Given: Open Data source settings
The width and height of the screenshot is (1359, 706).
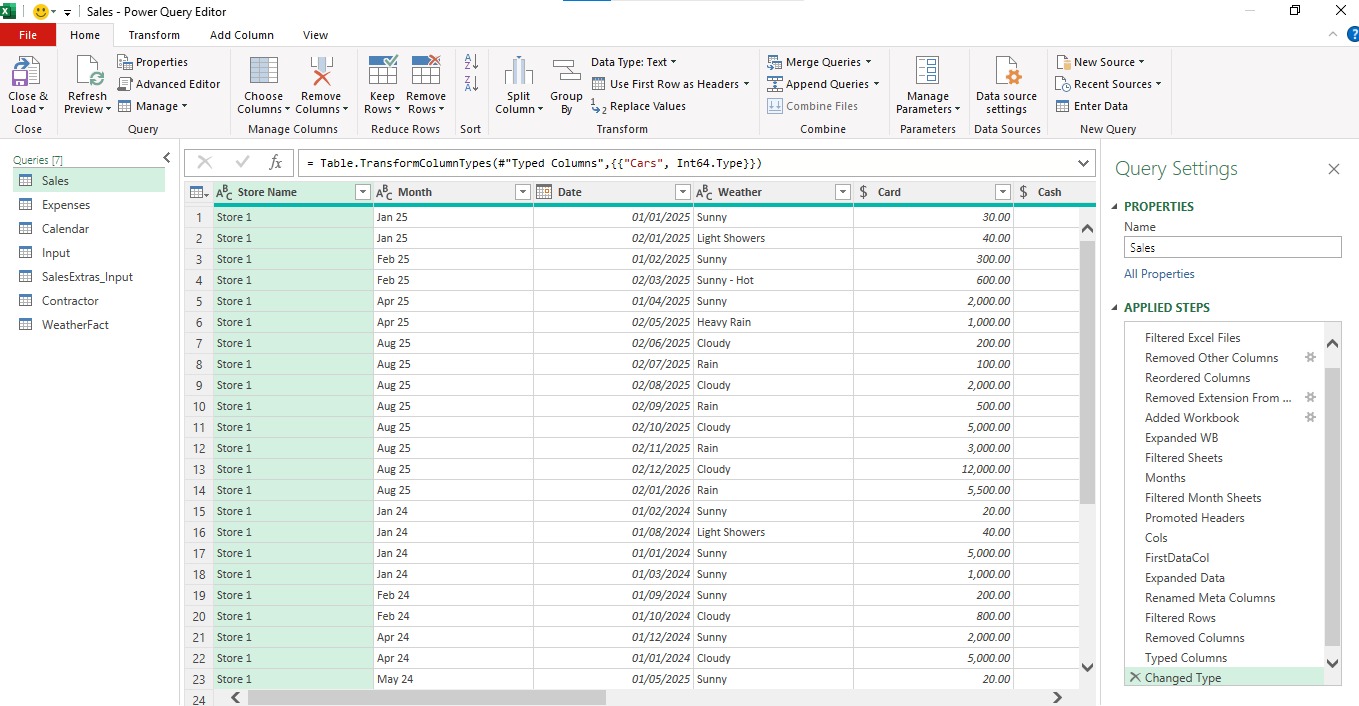Looking at the screenshot, I should click(1006, 72).
